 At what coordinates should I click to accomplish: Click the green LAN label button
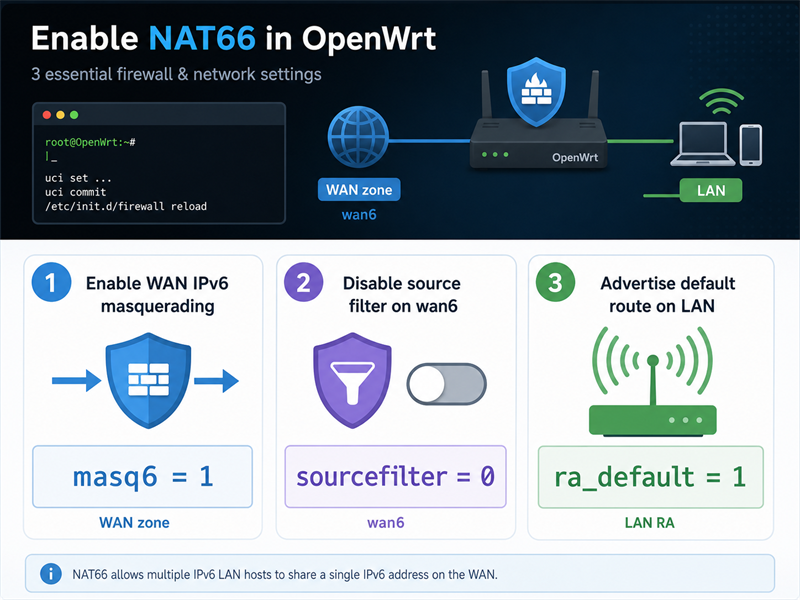tap(711, 190)
